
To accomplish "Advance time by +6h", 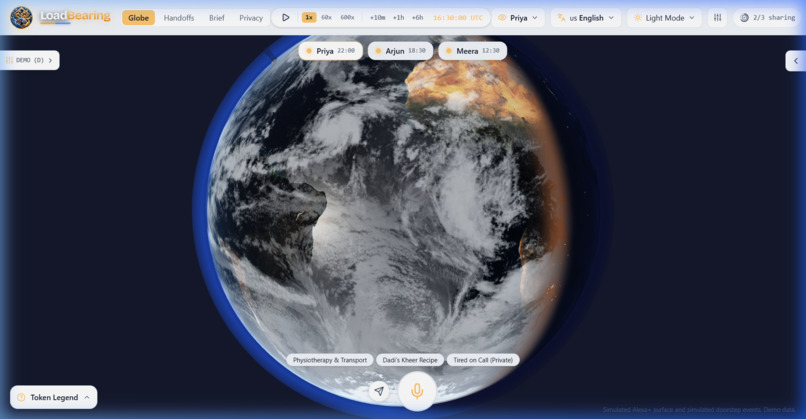I will (x=417, y=17).
